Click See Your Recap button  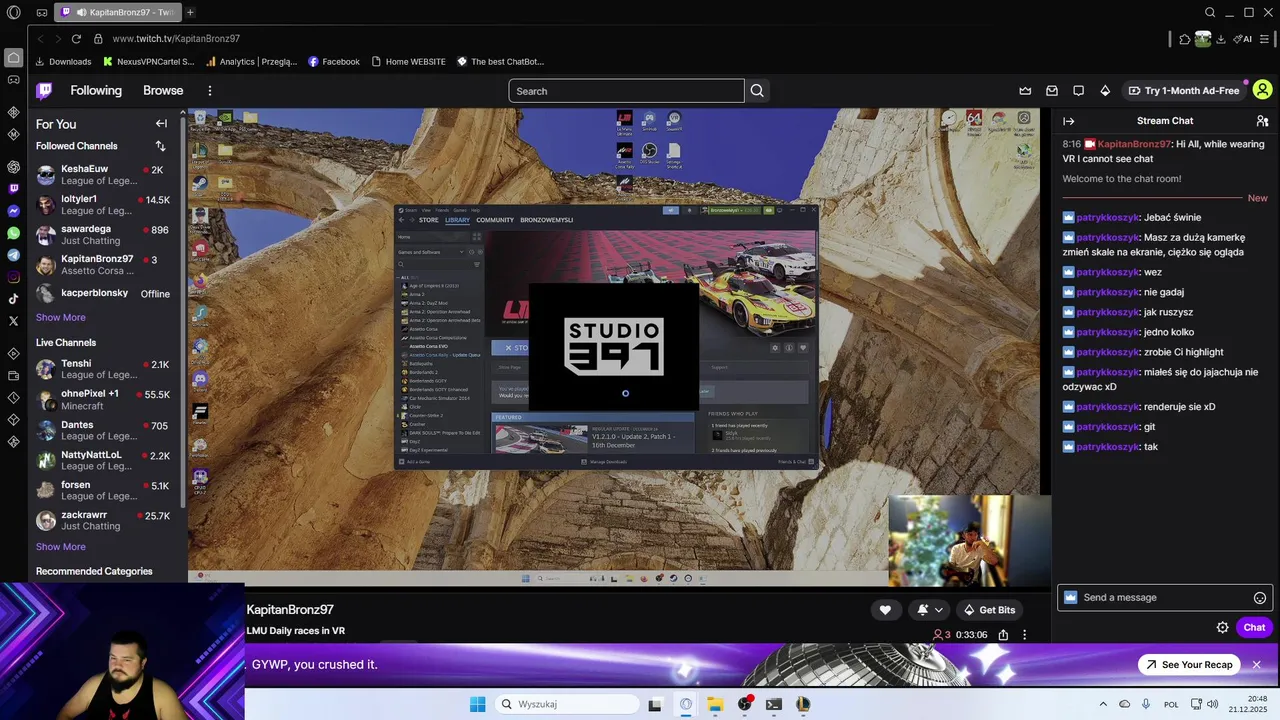(1189, 665)
